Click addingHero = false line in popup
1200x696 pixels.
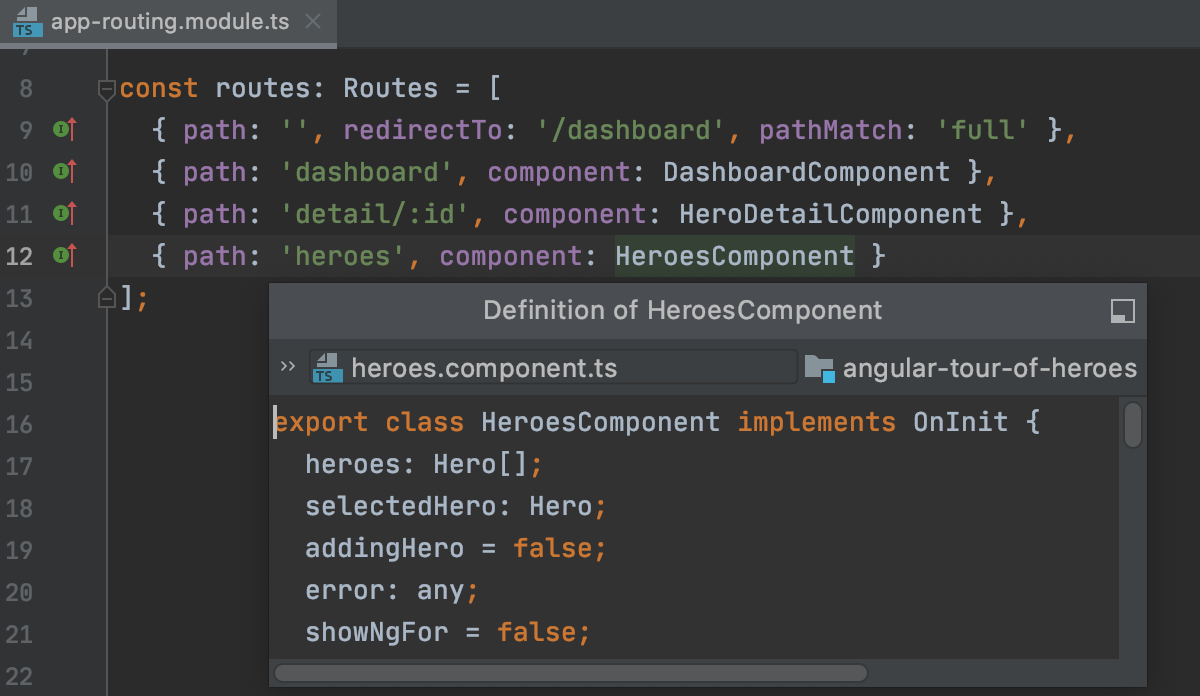tap(456, 548)
